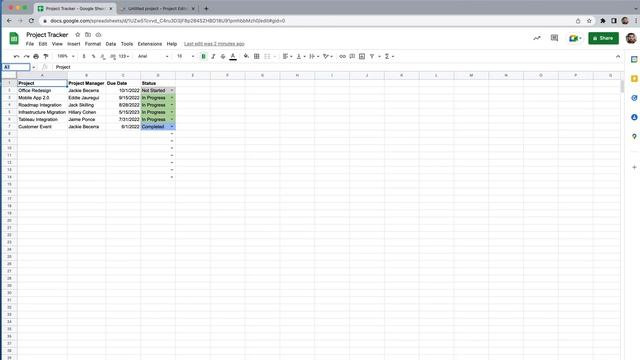Print the spreadsheet using printer icon
This screenshot has height=360, width=640.
point(36,56)
